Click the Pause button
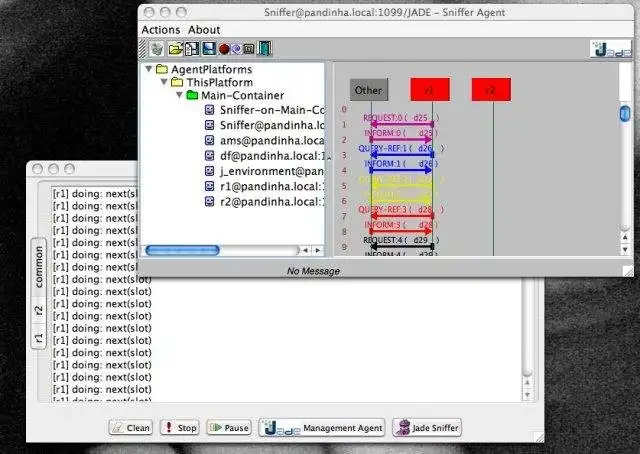This screenshot has height=454, width=640. click(229, 428)
